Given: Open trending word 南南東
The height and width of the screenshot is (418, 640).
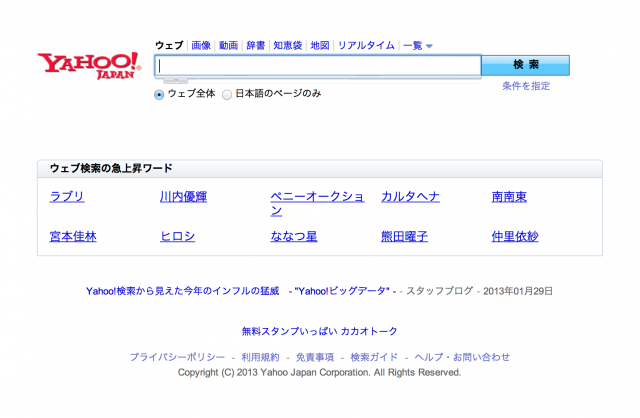Looking at the screenshot, I should pos(509,196).
